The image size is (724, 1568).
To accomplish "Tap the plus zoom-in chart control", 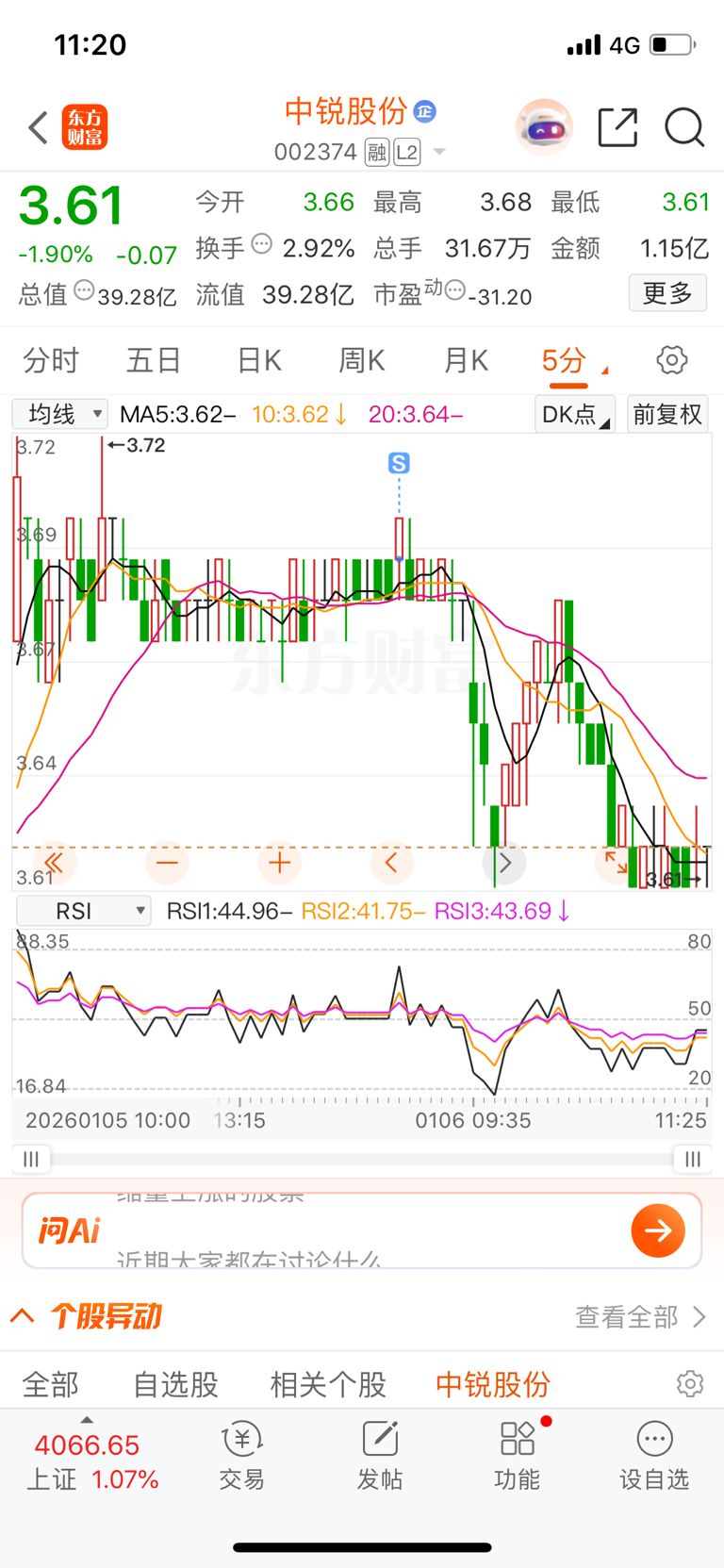I will coord(279,862).
